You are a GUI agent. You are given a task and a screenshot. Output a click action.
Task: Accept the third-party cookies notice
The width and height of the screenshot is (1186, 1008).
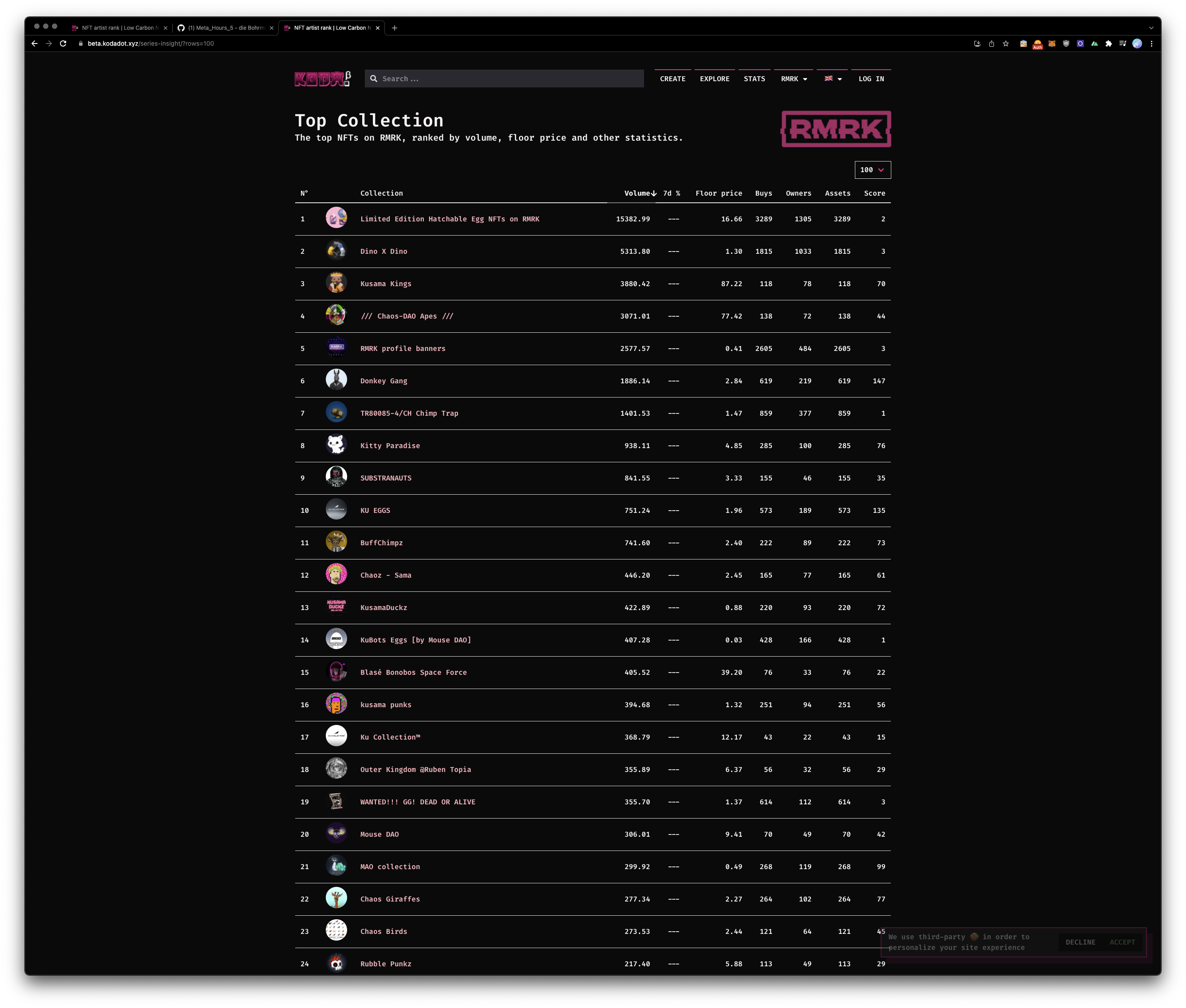point(1122,942)
